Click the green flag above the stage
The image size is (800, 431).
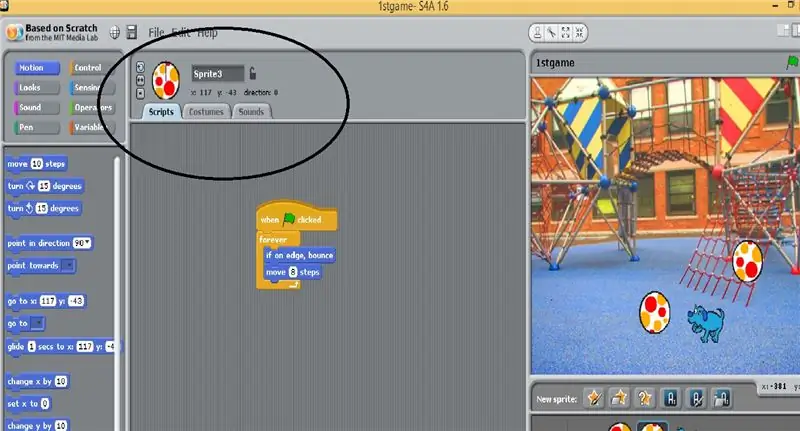point(792,62)
